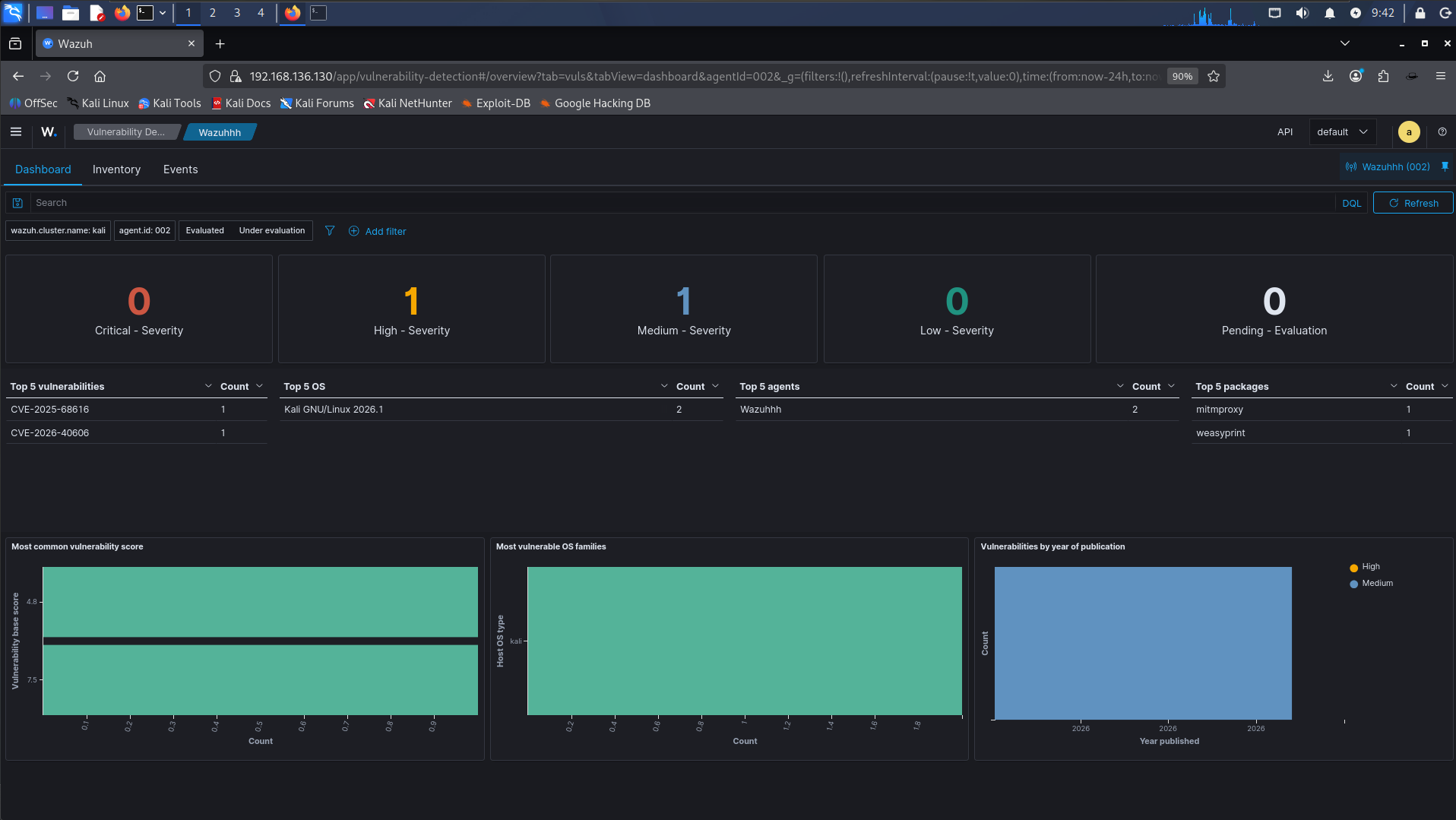Switch to the Inventory tab
This screenshot has width=1456, height=820.
(x=116, y=169)
